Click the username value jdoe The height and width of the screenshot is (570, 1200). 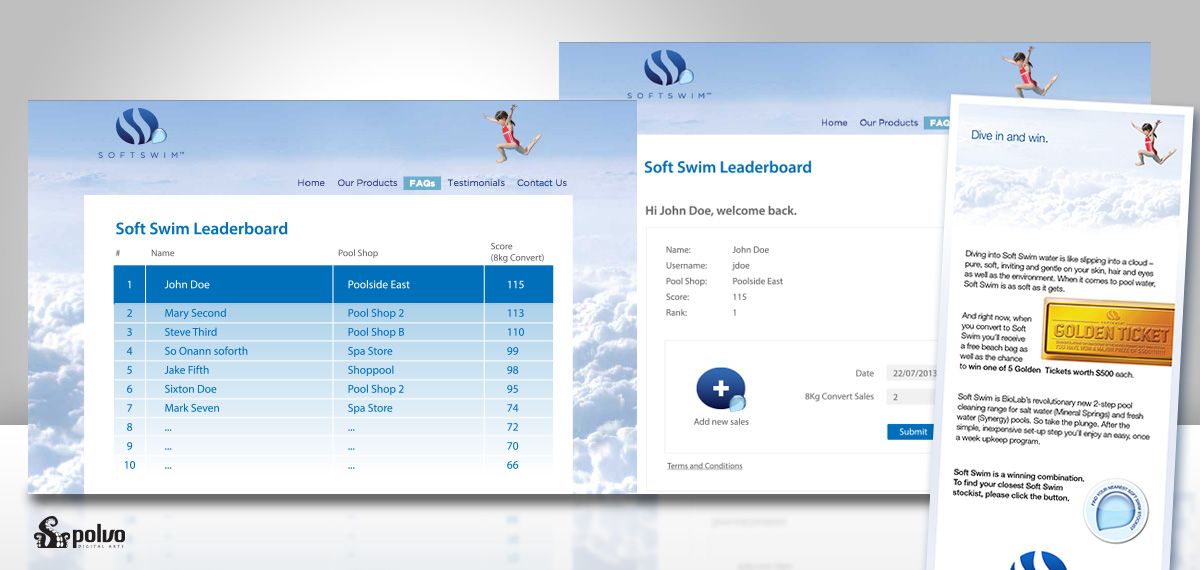point(742,266)
